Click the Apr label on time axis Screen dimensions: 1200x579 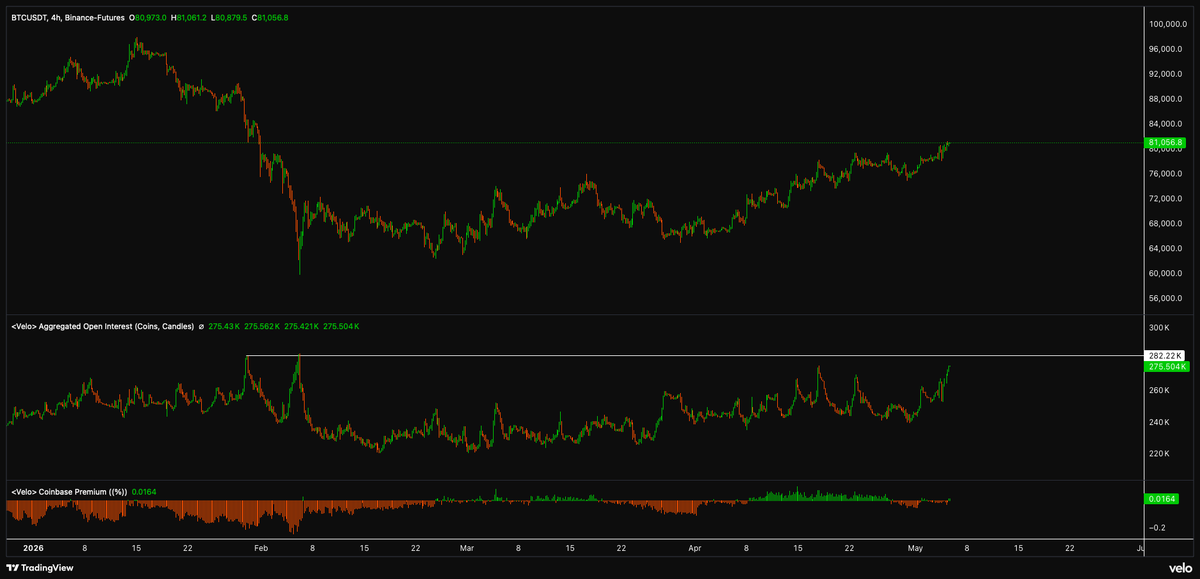click(x=696, y=548)
